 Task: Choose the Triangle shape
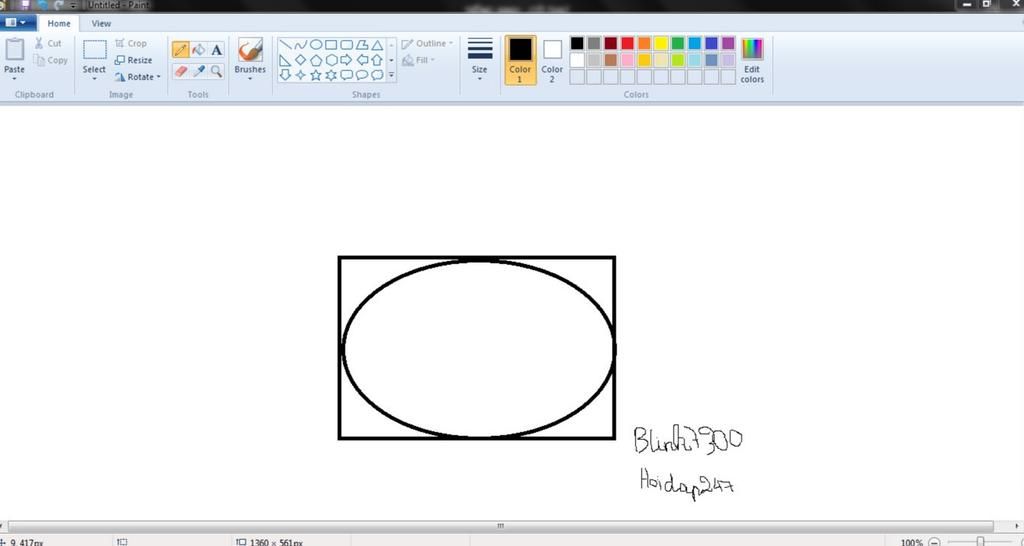377,45
